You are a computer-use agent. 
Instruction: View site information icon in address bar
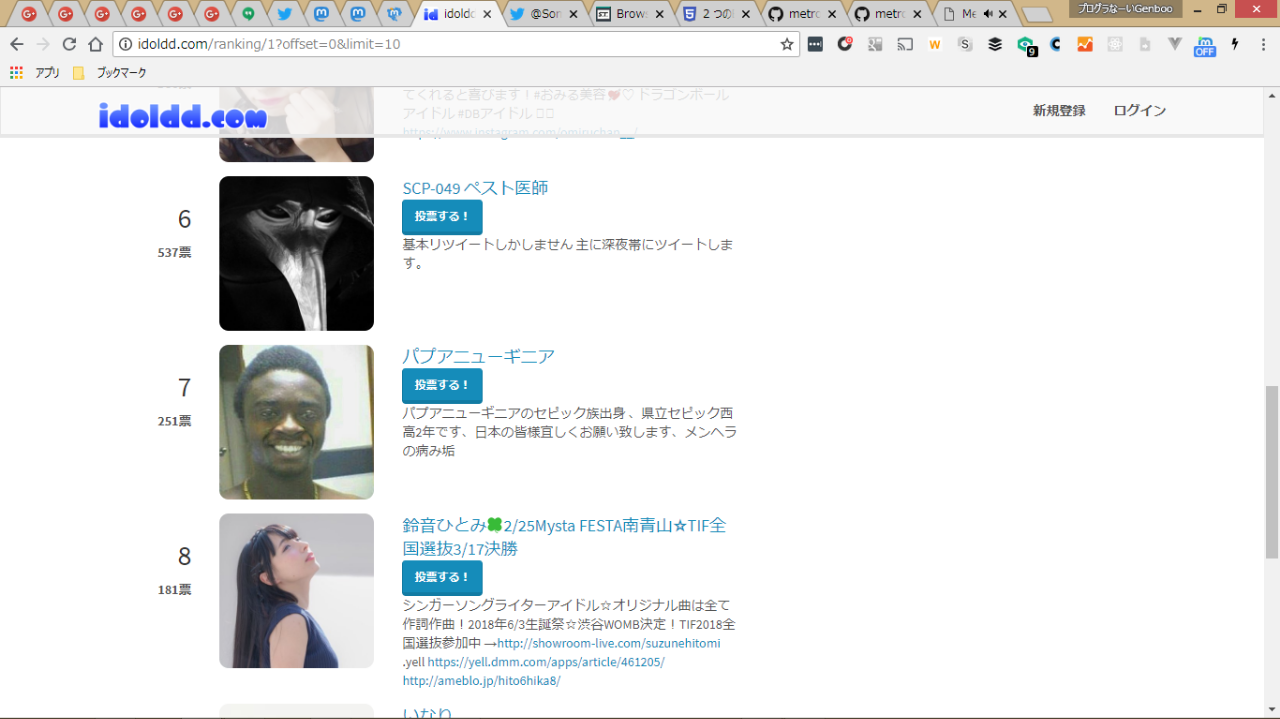click(126, 44)
